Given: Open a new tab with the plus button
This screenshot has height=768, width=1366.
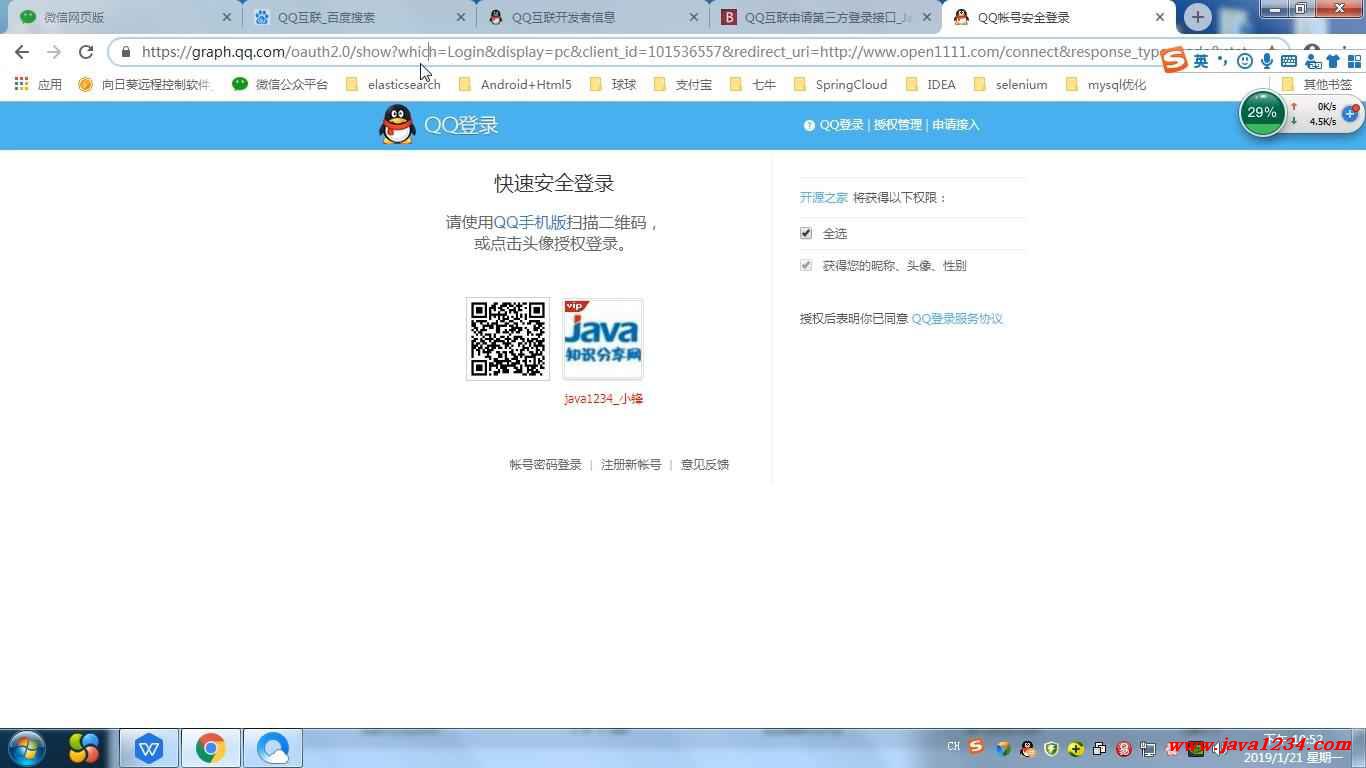Looking at the screenshot, I should 1197,17.
